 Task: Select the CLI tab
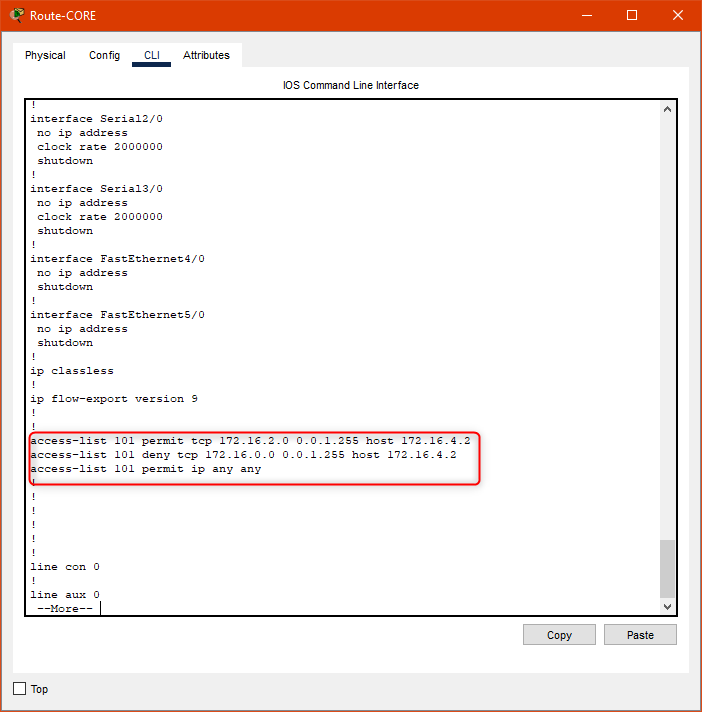[x=152, y=55]
